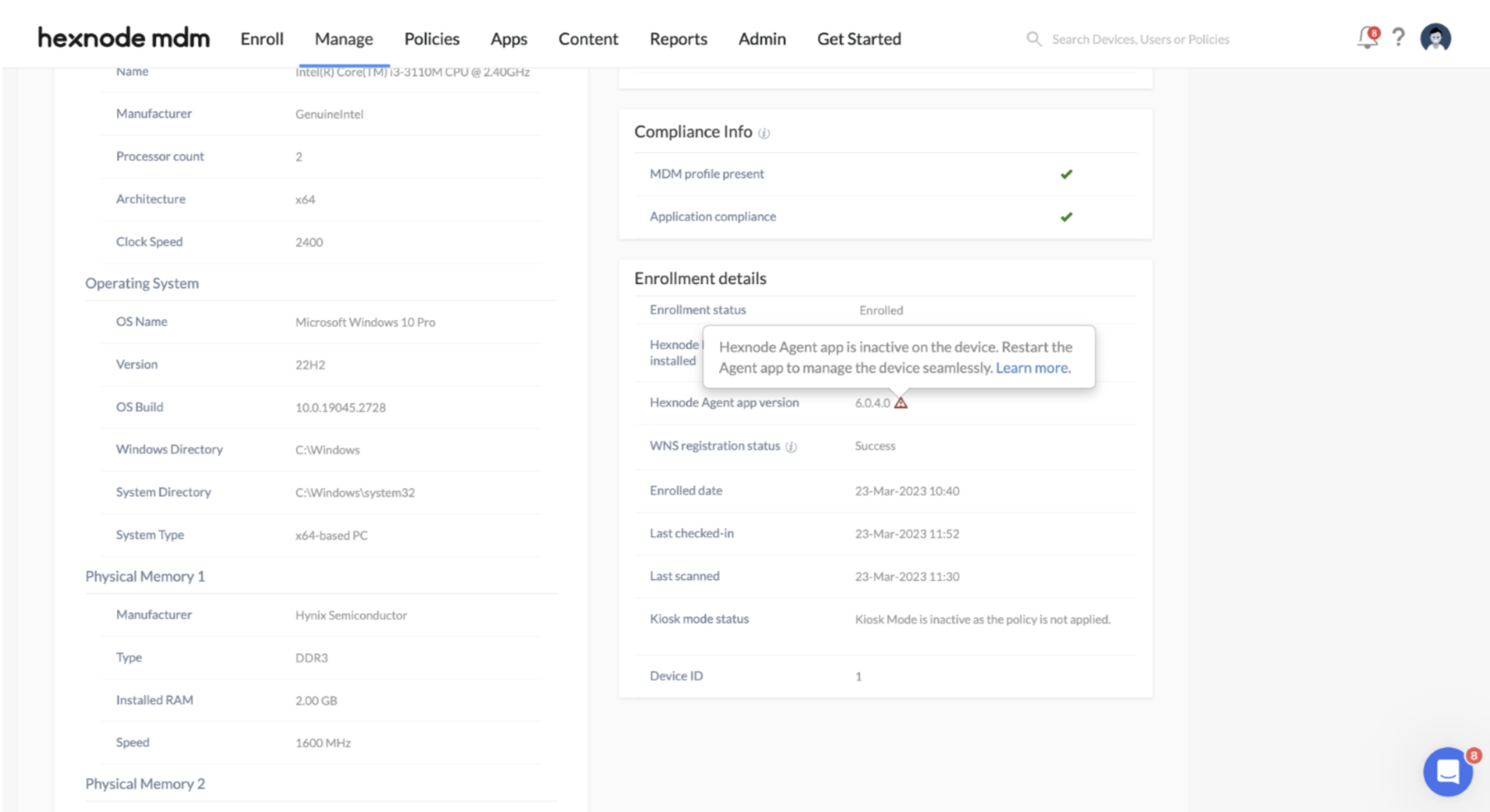This screenshot has width=1490, height=812.
Task: Click the help question mark icon
Action: (x=1398, y=38)
